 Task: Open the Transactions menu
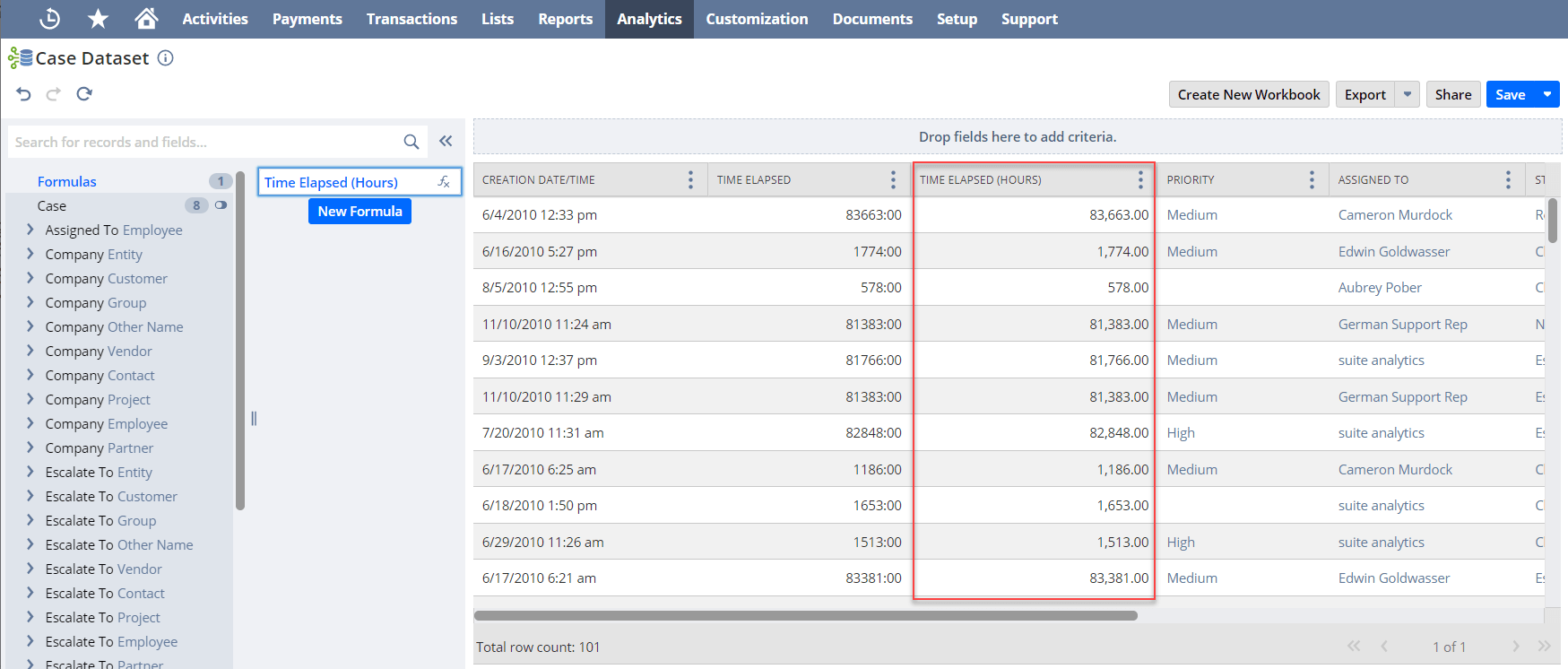point(411,19)
